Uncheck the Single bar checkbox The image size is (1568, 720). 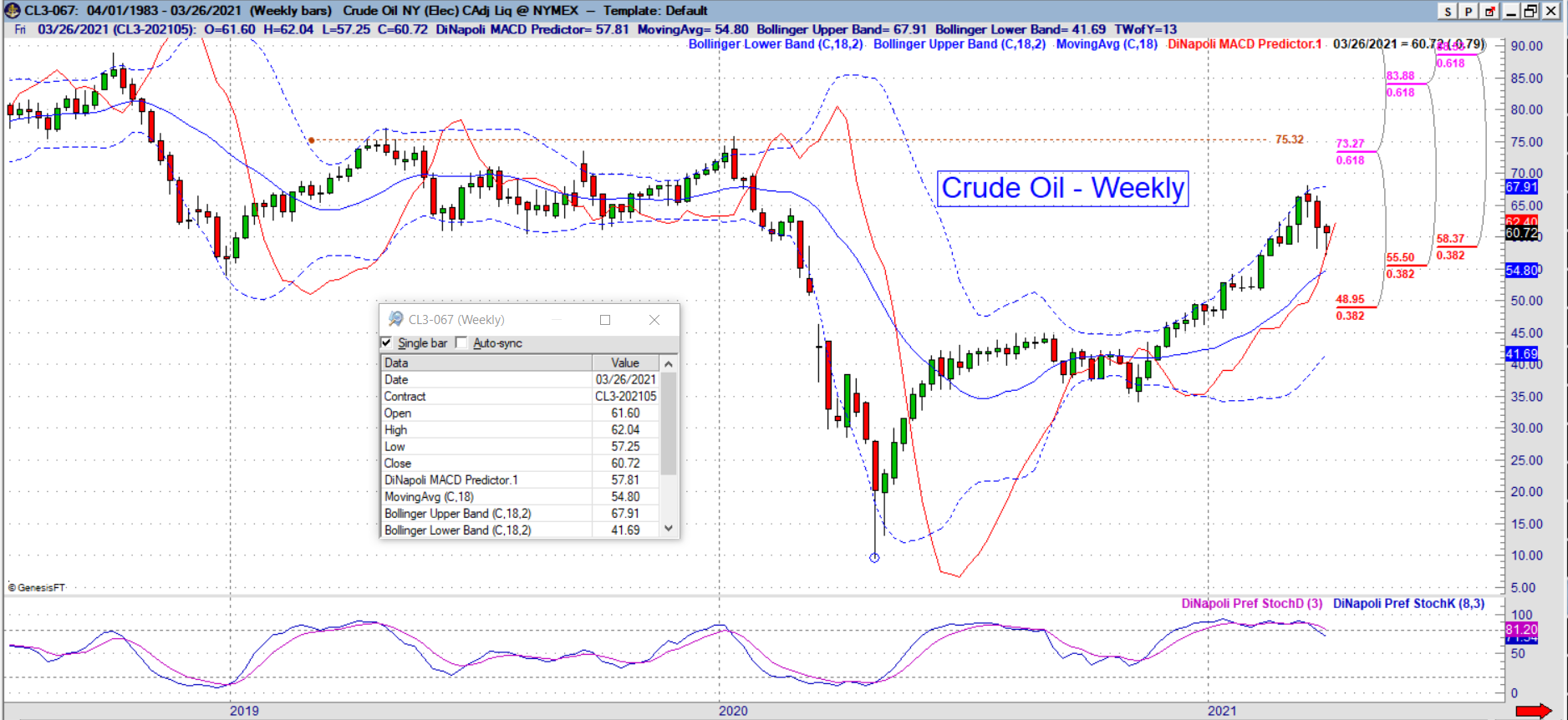(386, 342)
